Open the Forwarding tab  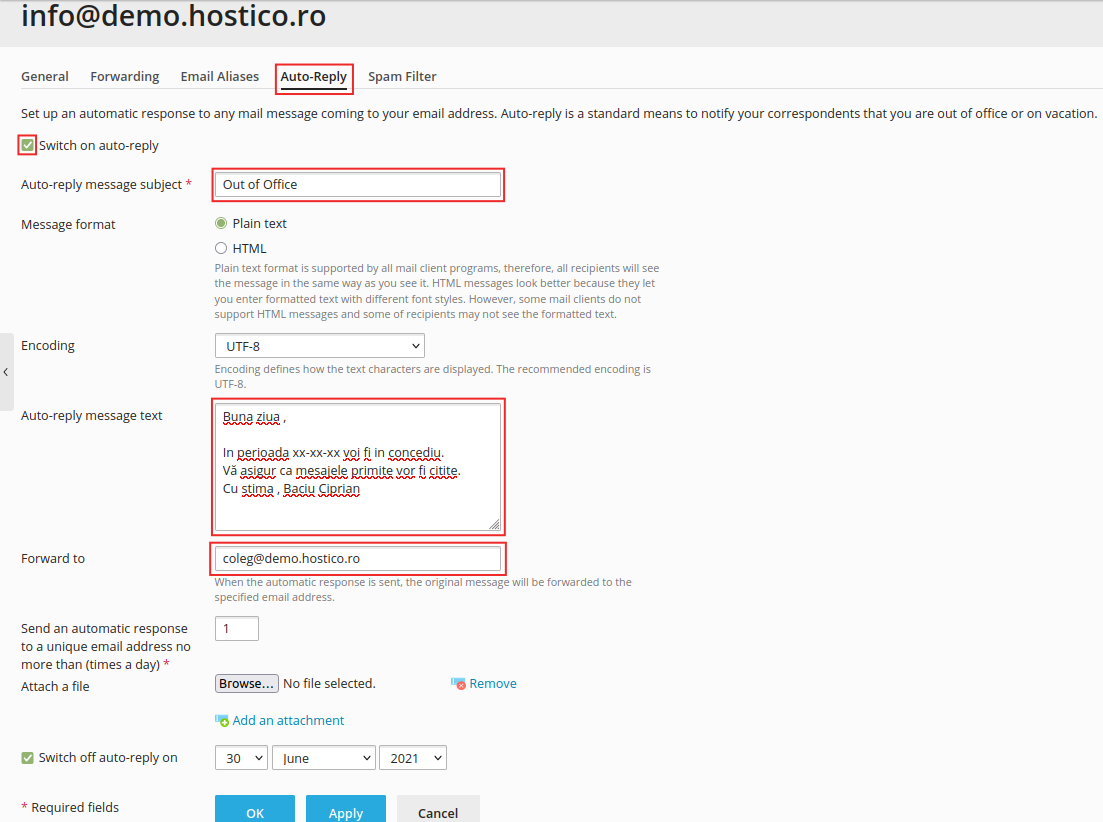click(124, 76)
